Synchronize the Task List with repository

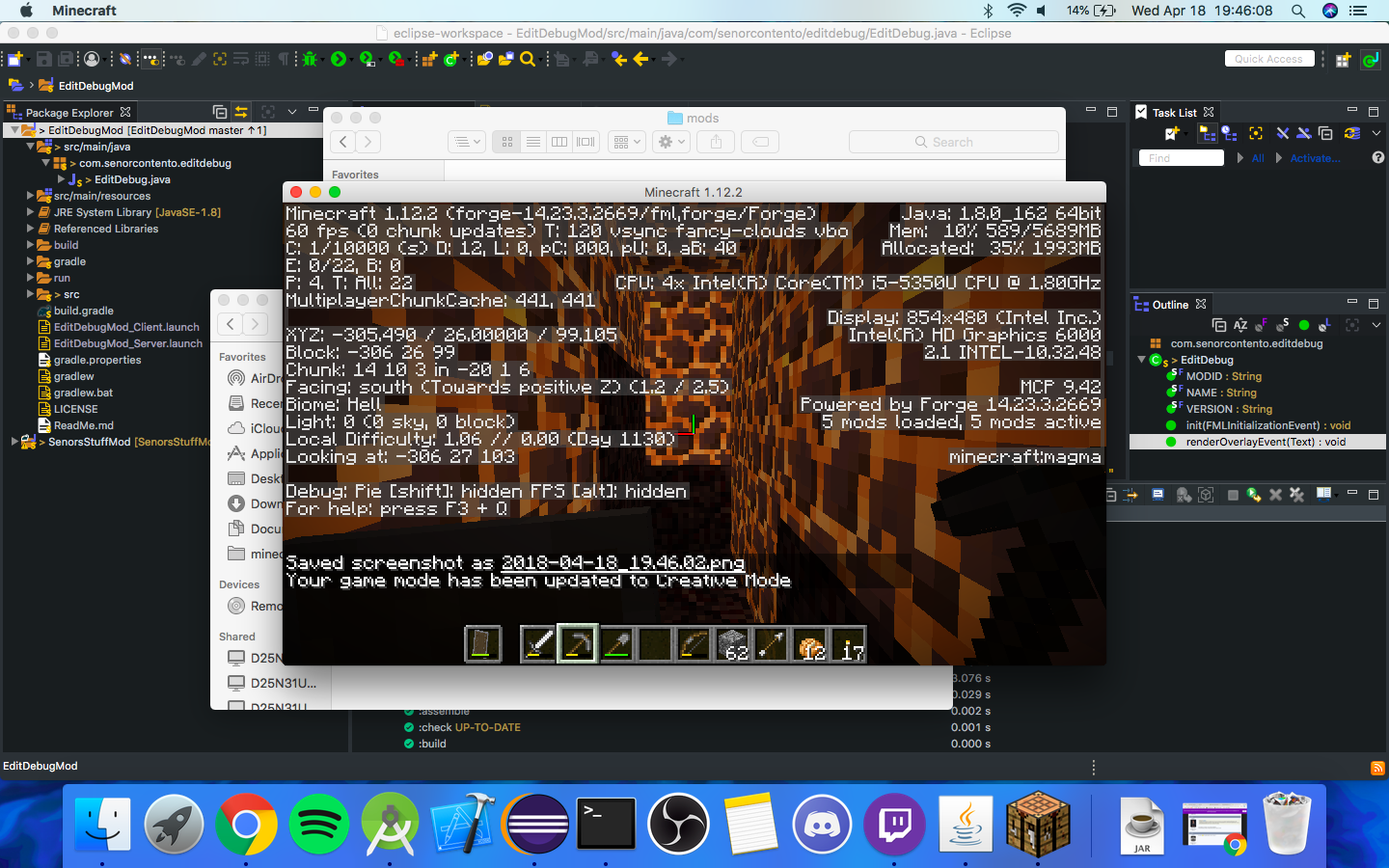click(x=1352, y=133)
